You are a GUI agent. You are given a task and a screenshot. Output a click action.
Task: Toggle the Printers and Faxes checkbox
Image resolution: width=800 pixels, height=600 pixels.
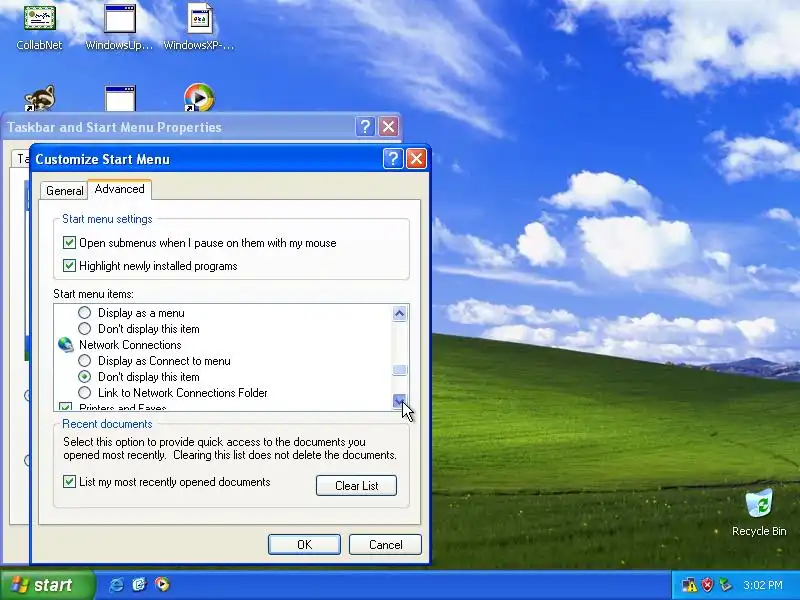[x=65, y=407]
